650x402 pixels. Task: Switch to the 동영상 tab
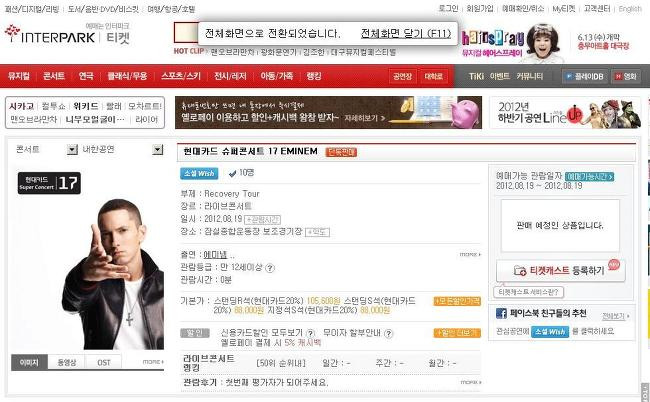click(x=66, y=362)
